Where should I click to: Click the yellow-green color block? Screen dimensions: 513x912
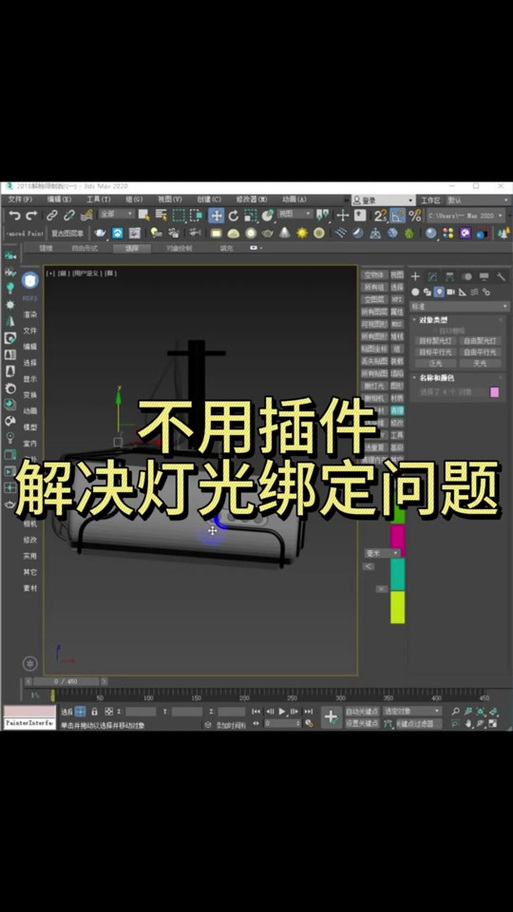397,607
